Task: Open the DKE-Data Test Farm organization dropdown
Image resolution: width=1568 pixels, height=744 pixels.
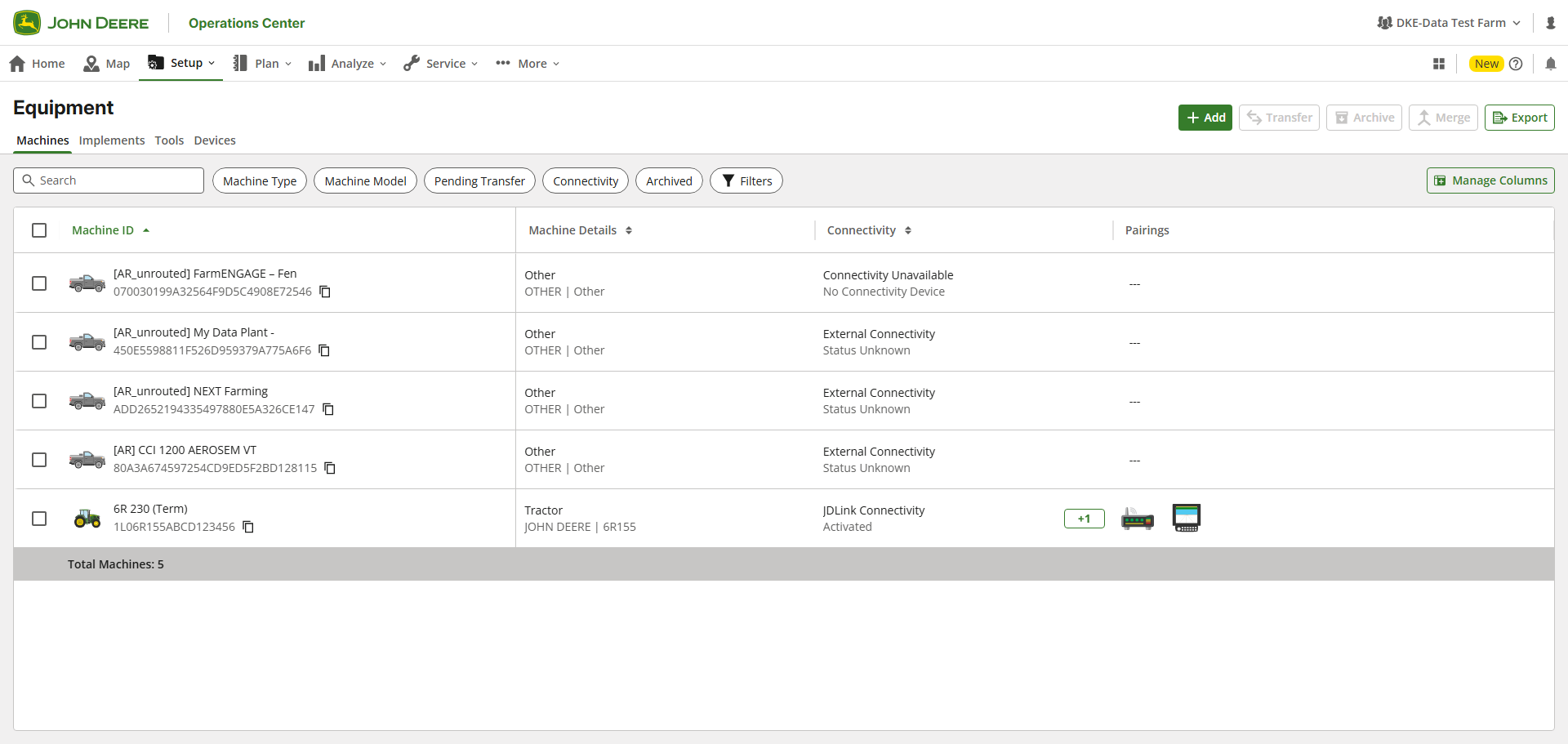Action: point(1449,23)
